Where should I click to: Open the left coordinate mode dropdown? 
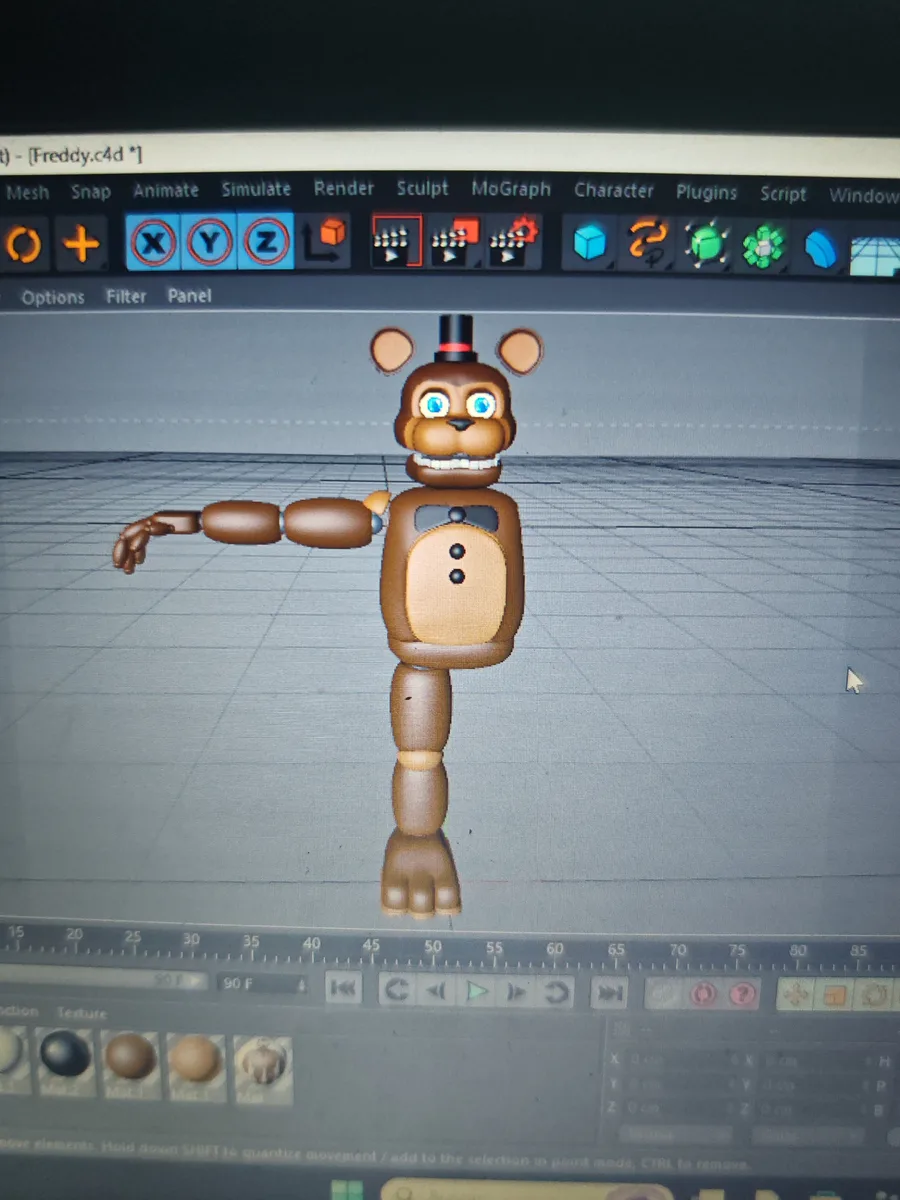675,1135
